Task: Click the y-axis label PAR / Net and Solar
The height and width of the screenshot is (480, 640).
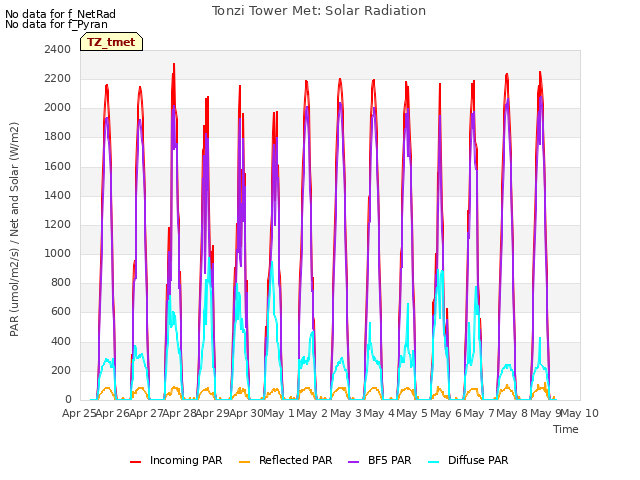Action: tap(14, 229)
